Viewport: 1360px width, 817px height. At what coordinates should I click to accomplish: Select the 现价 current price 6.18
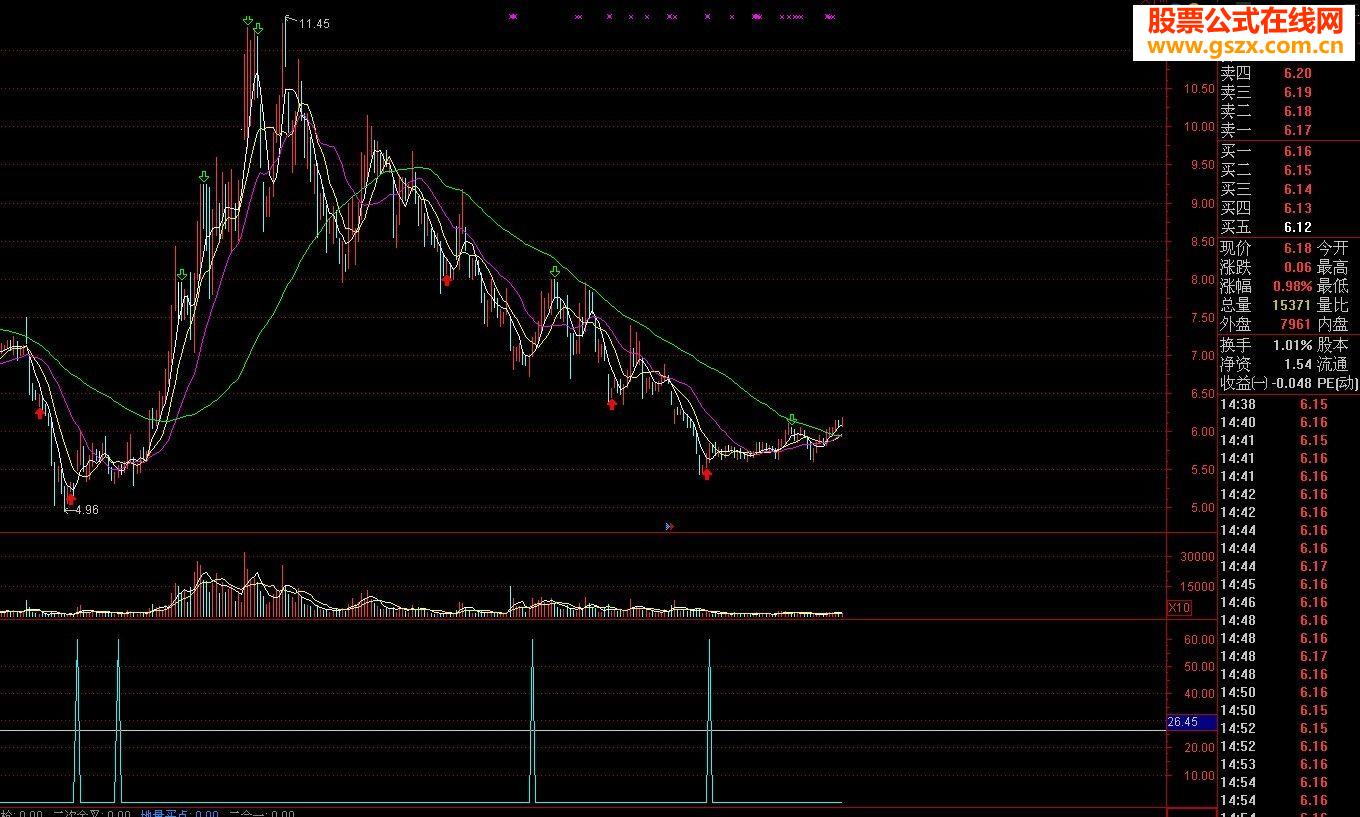[x=1297, y=247]
